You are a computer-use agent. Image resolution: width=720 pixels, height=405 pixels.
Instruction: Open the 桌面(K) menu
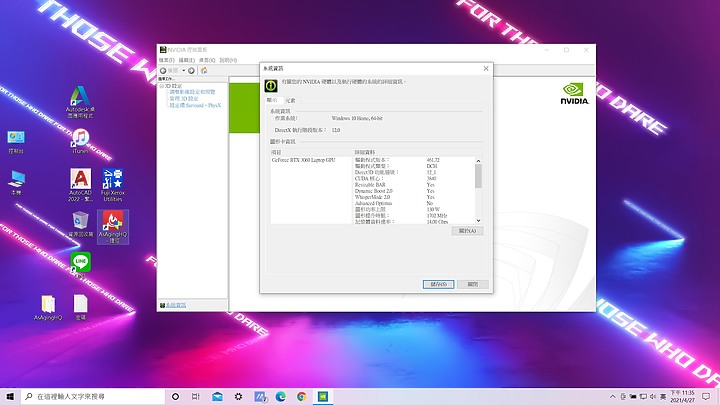coord(207,60)
